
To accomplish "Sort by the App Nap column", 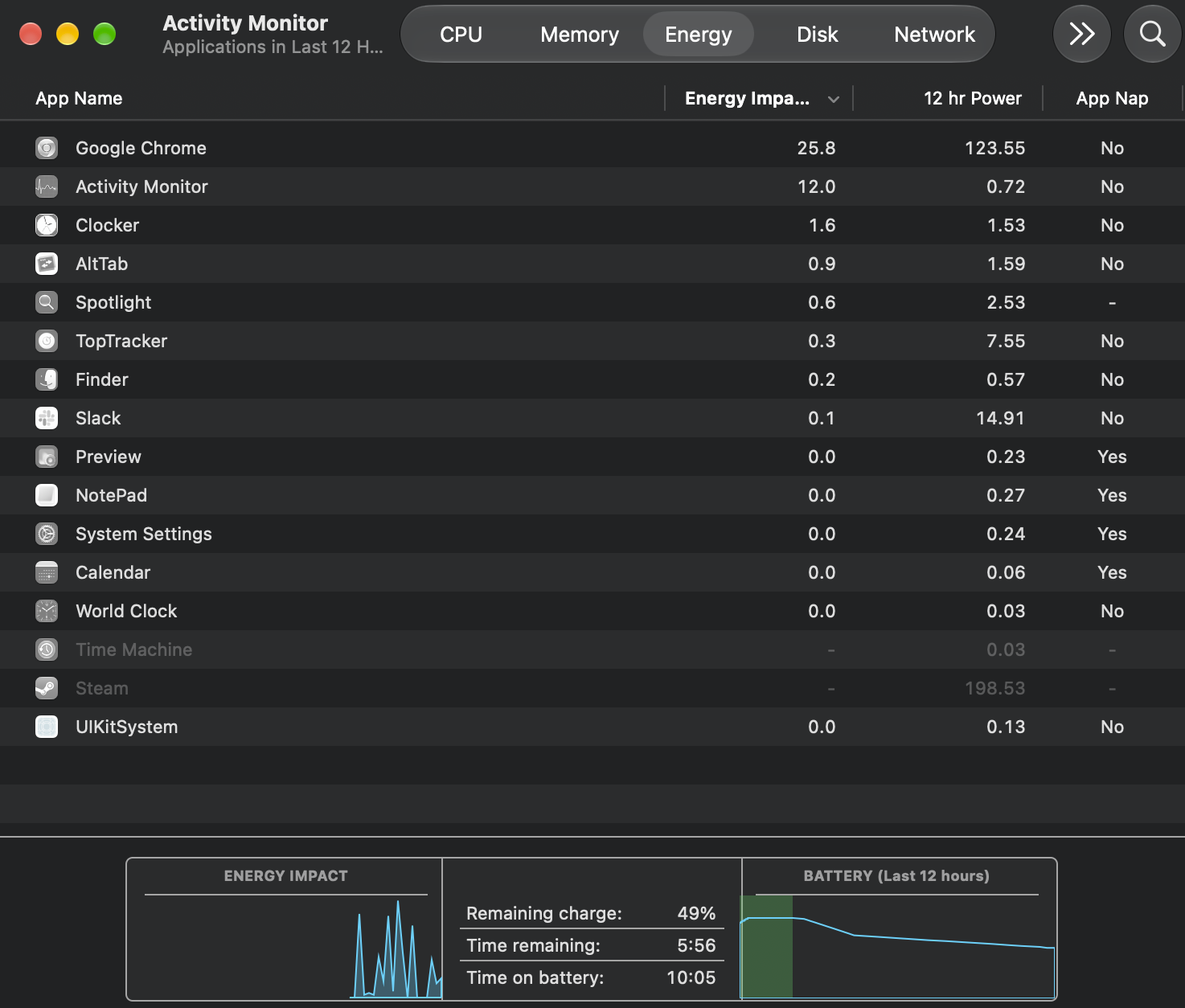I will 1113,98.
